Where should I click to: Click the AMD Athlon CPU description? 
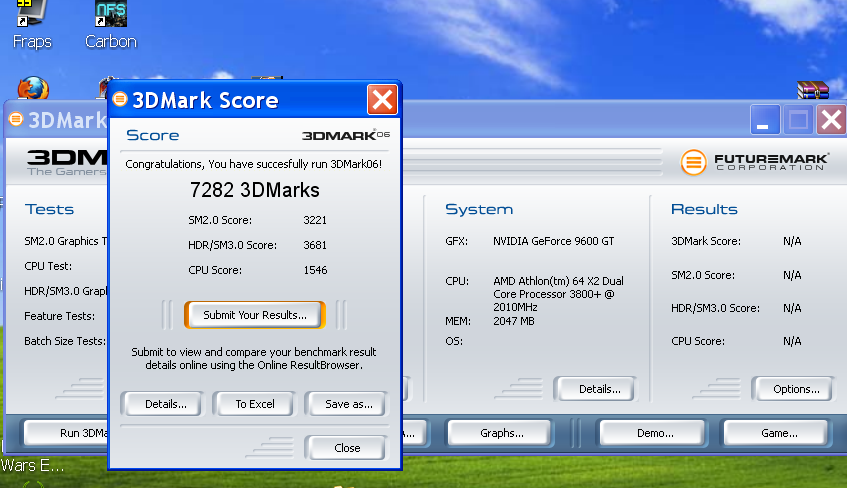pos(558,294)
